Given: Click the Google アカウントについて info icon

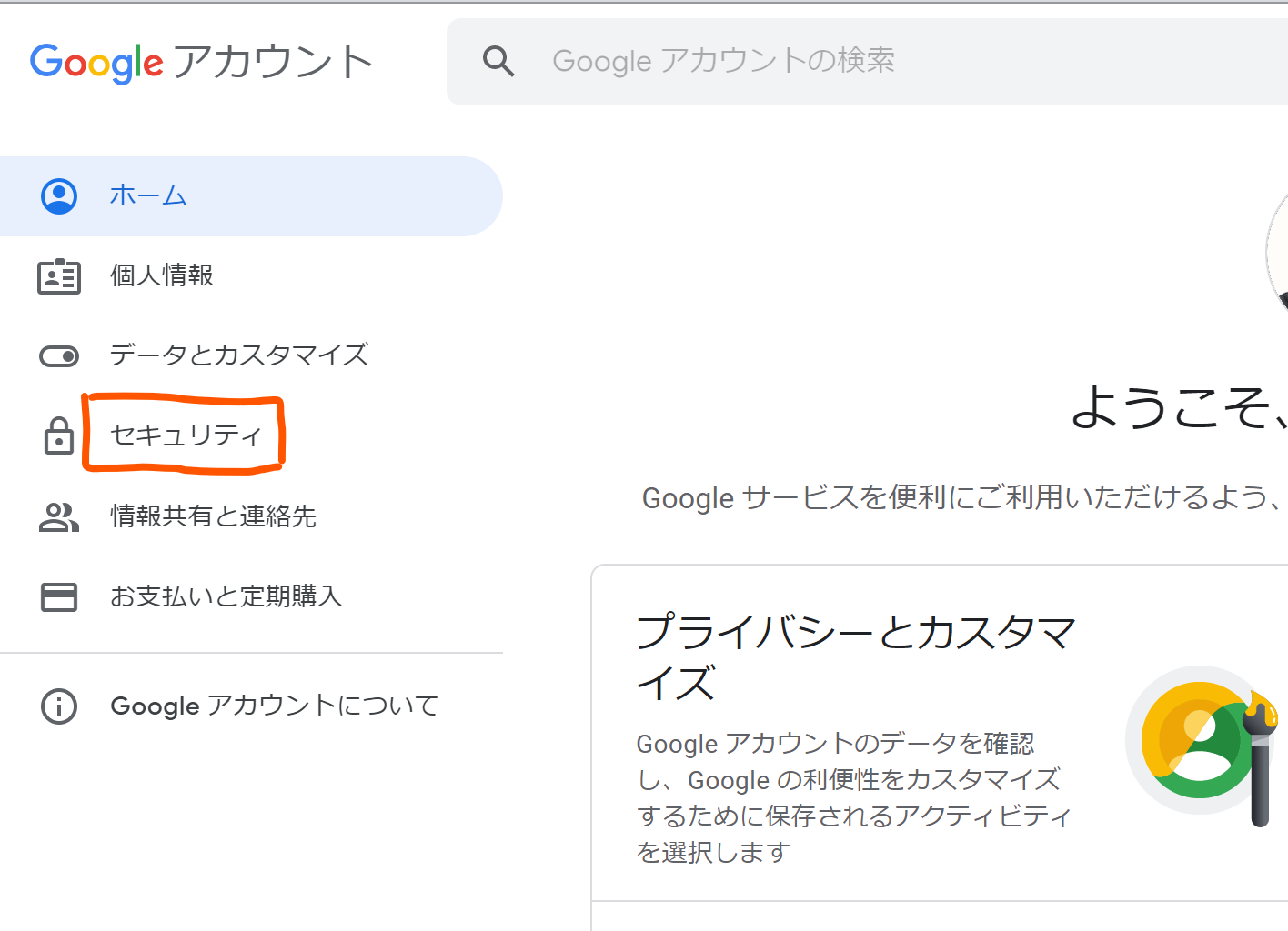Looking at the screenshot, I should pos(59,706).
